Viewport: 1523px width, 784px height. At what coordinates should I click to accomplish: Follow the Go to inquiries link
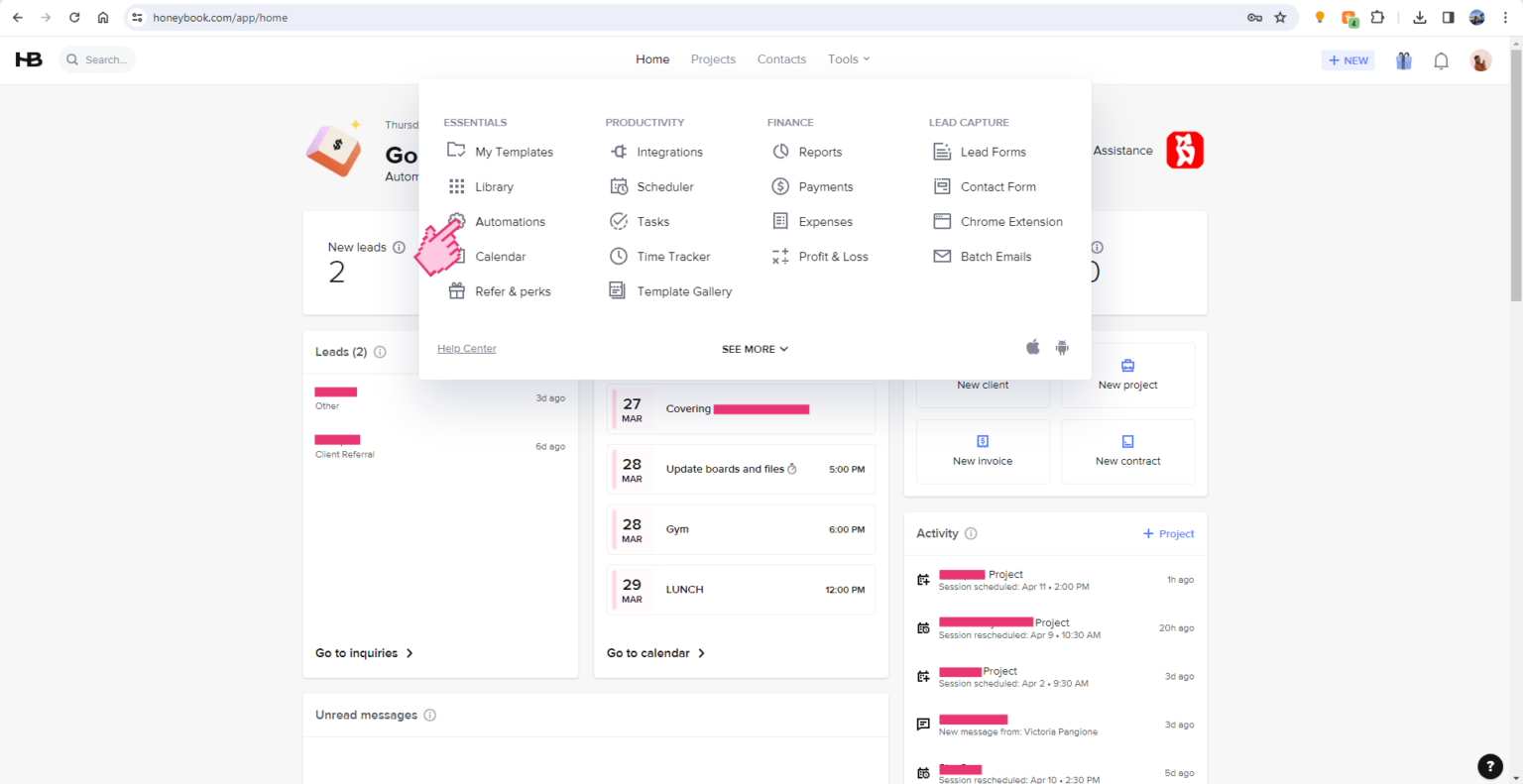click(364, 653)
